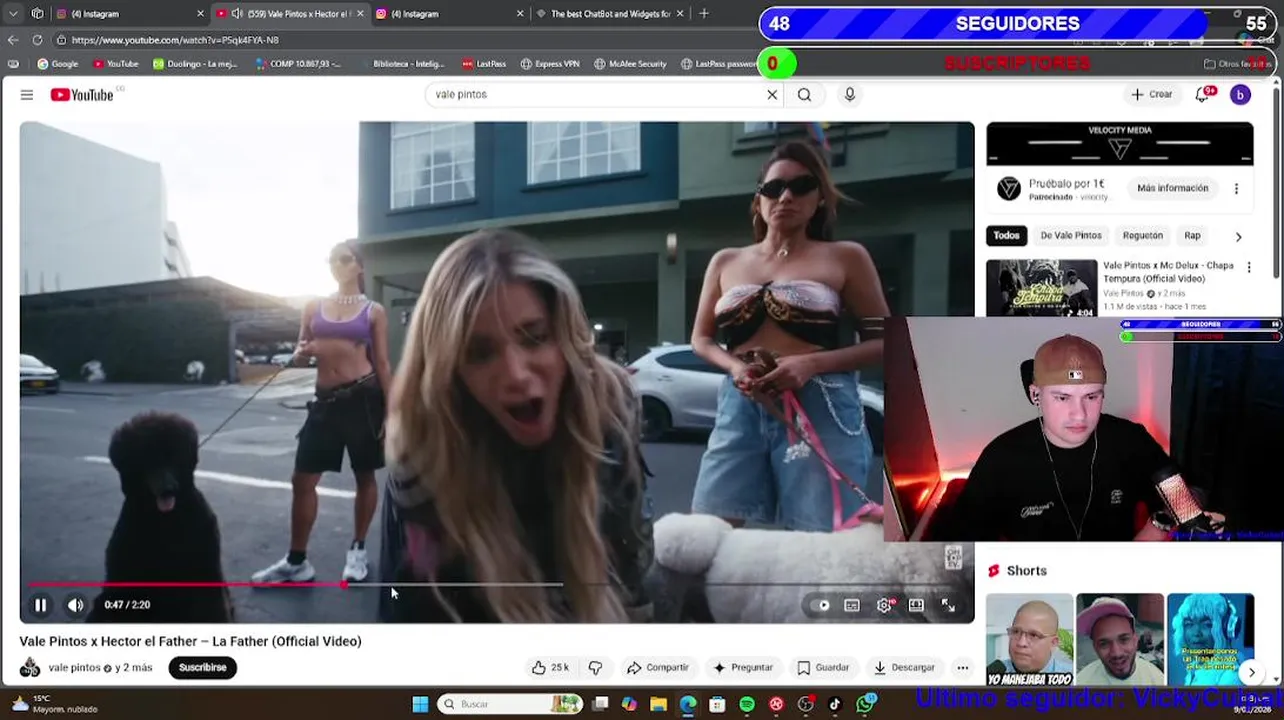The width and height of the screenshot is (1284, 720).
Task: Switch to theater mode
Action: 916,605
